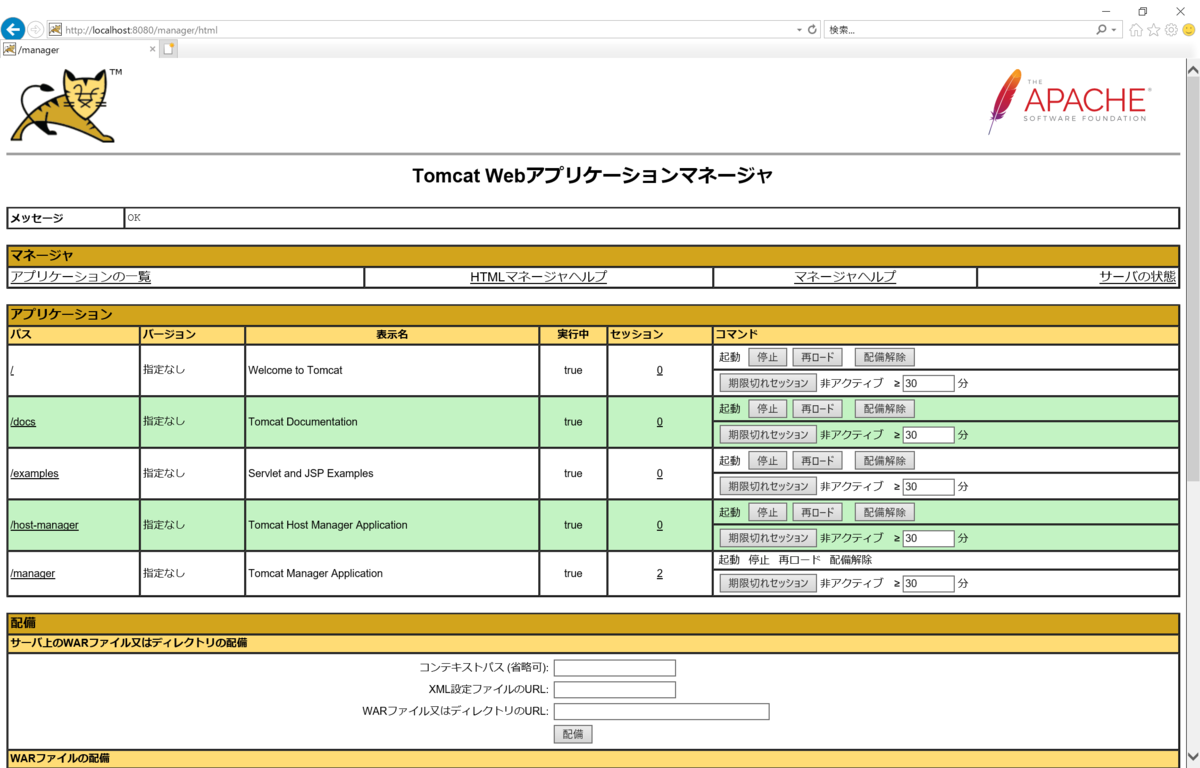
Task: Click the refresh icon in address bar
Action: click(x=812, y=30)
